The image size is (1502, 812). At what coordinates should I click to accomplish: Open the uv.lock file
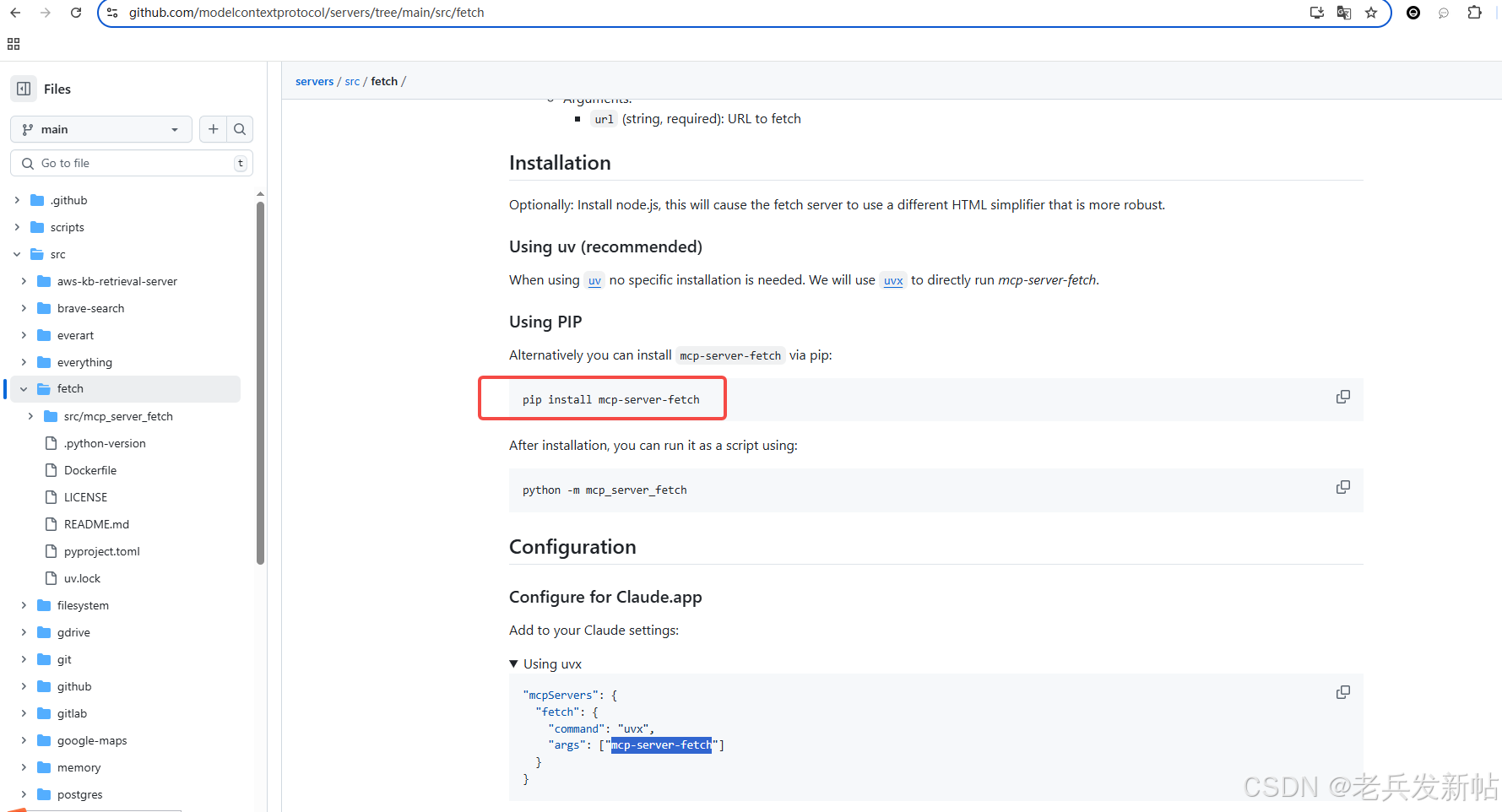(82, 578)
